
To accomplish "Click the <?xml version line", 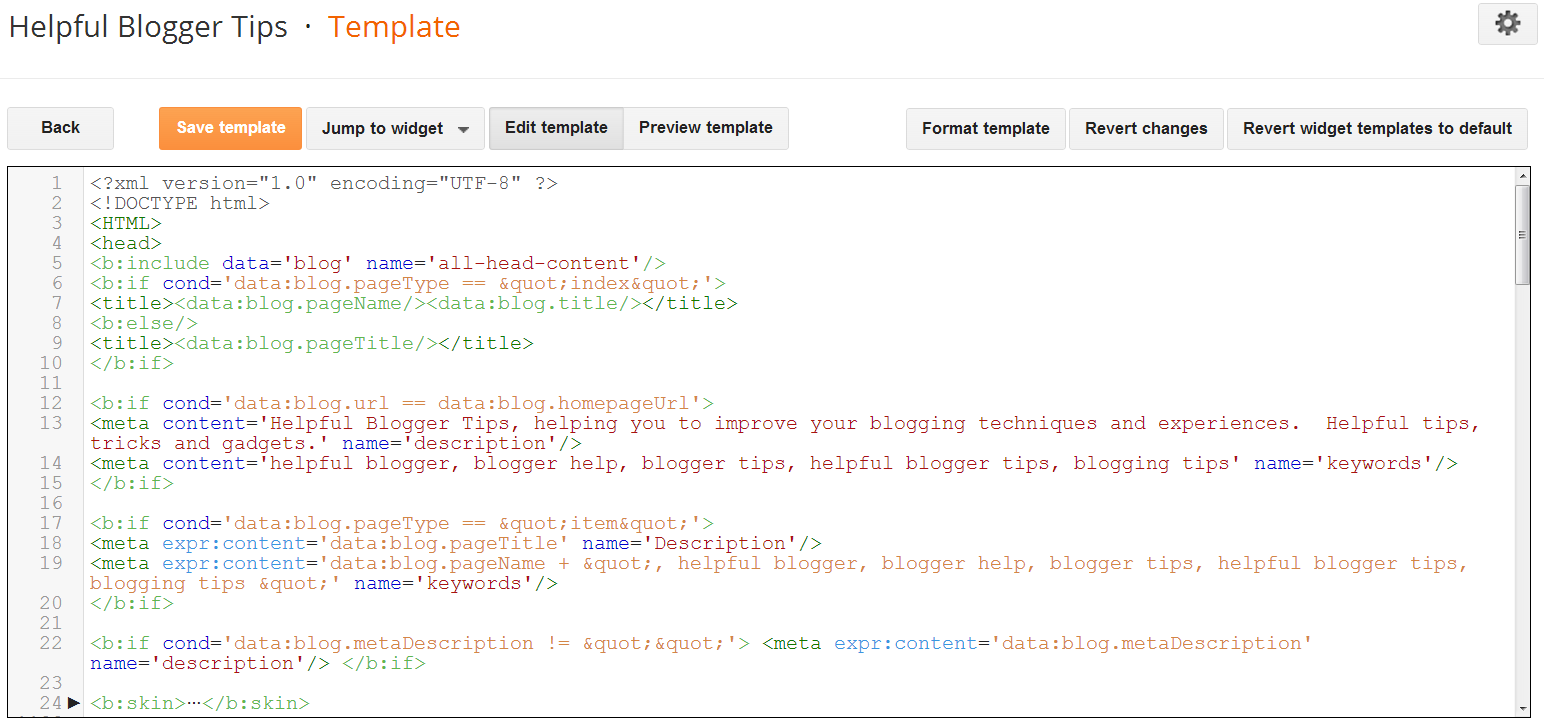I will pos(324,183).
